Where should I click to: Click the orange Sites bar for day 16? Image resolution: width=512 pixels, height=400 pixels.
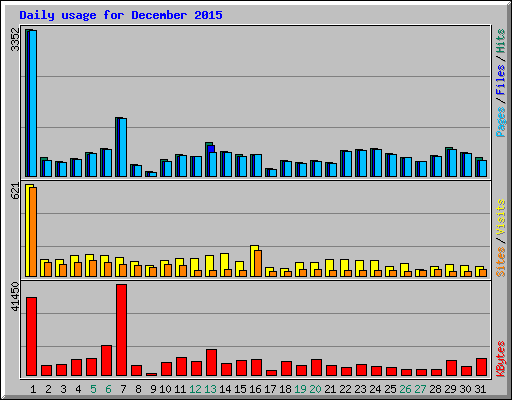[x=258, y=263]
